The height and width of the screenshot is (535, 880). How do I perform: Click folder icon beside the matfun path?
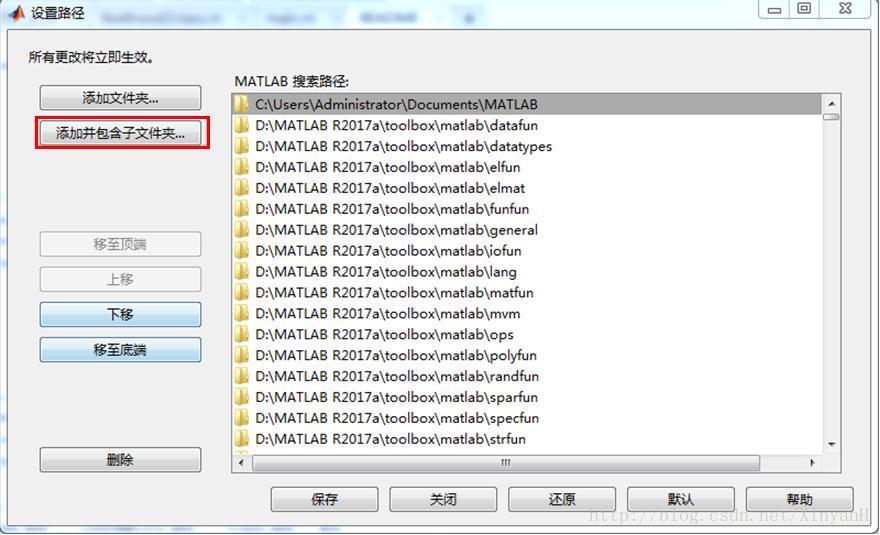tap(242, 292)
